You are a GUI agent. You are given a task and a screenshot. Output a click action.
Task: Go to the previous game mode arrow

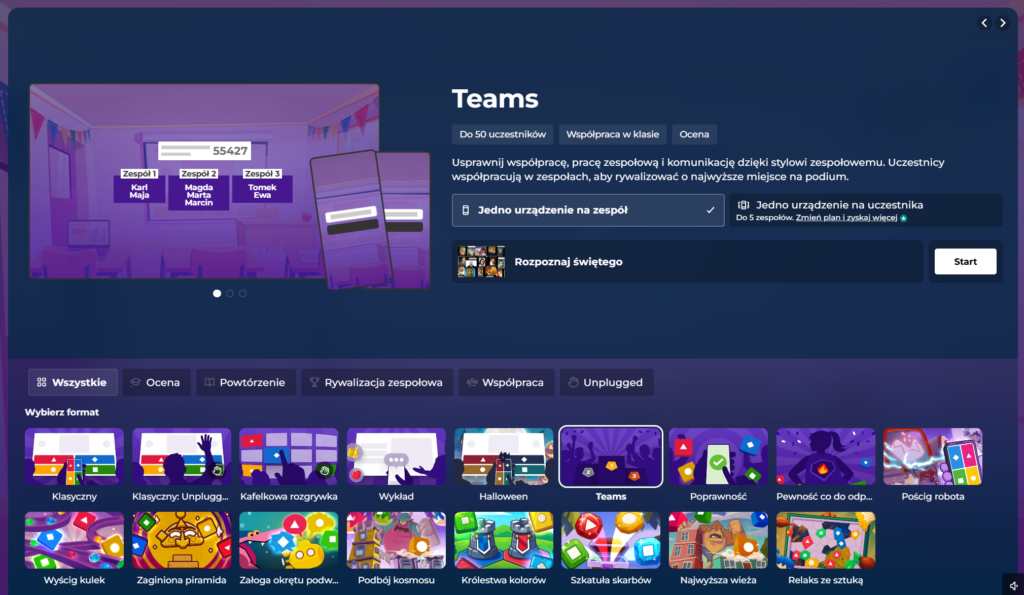pyautogui.click(x=984, y=23)
